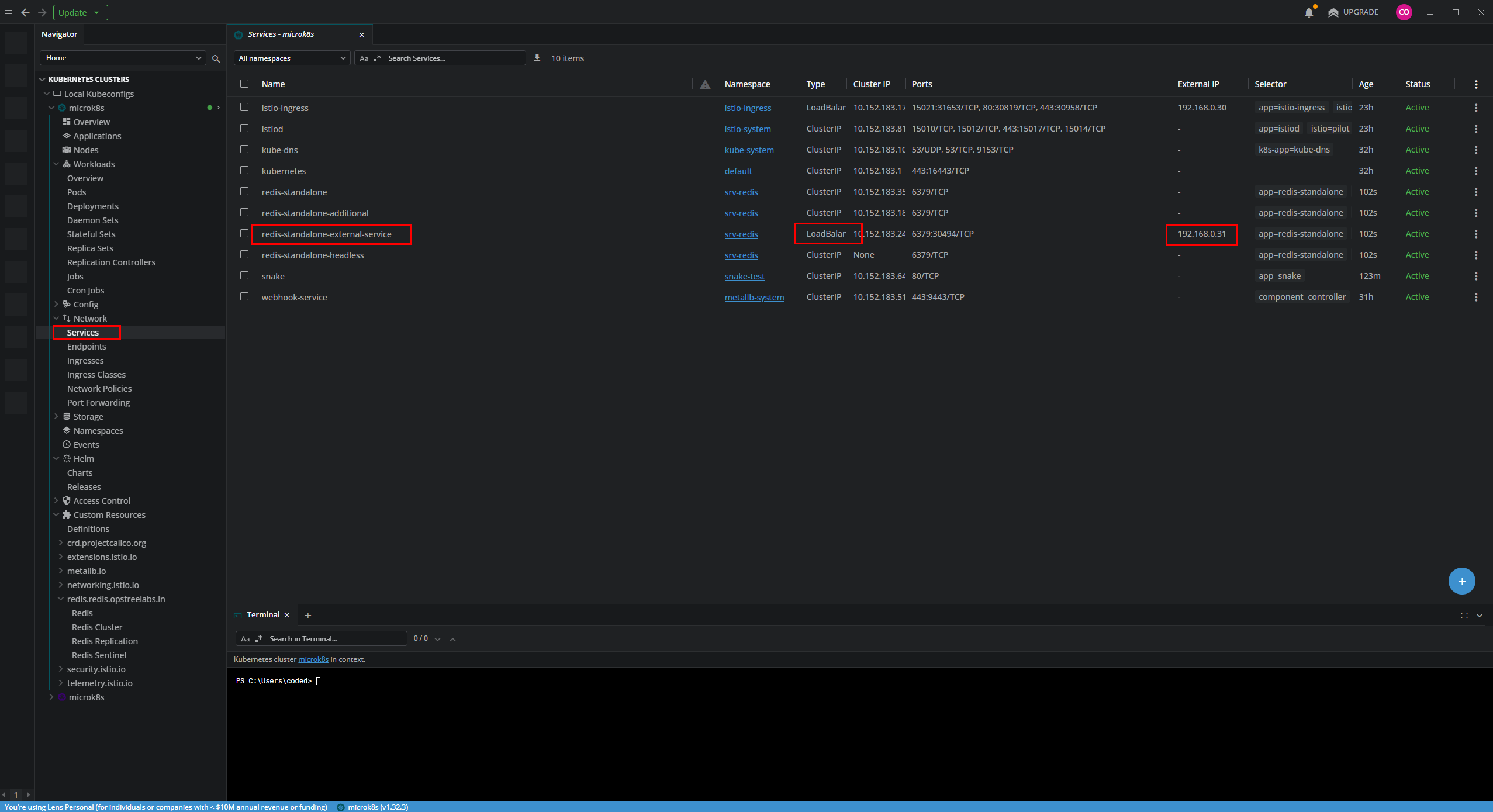
Task: Jump to previous terminal search result
Action: pos(452,639)
